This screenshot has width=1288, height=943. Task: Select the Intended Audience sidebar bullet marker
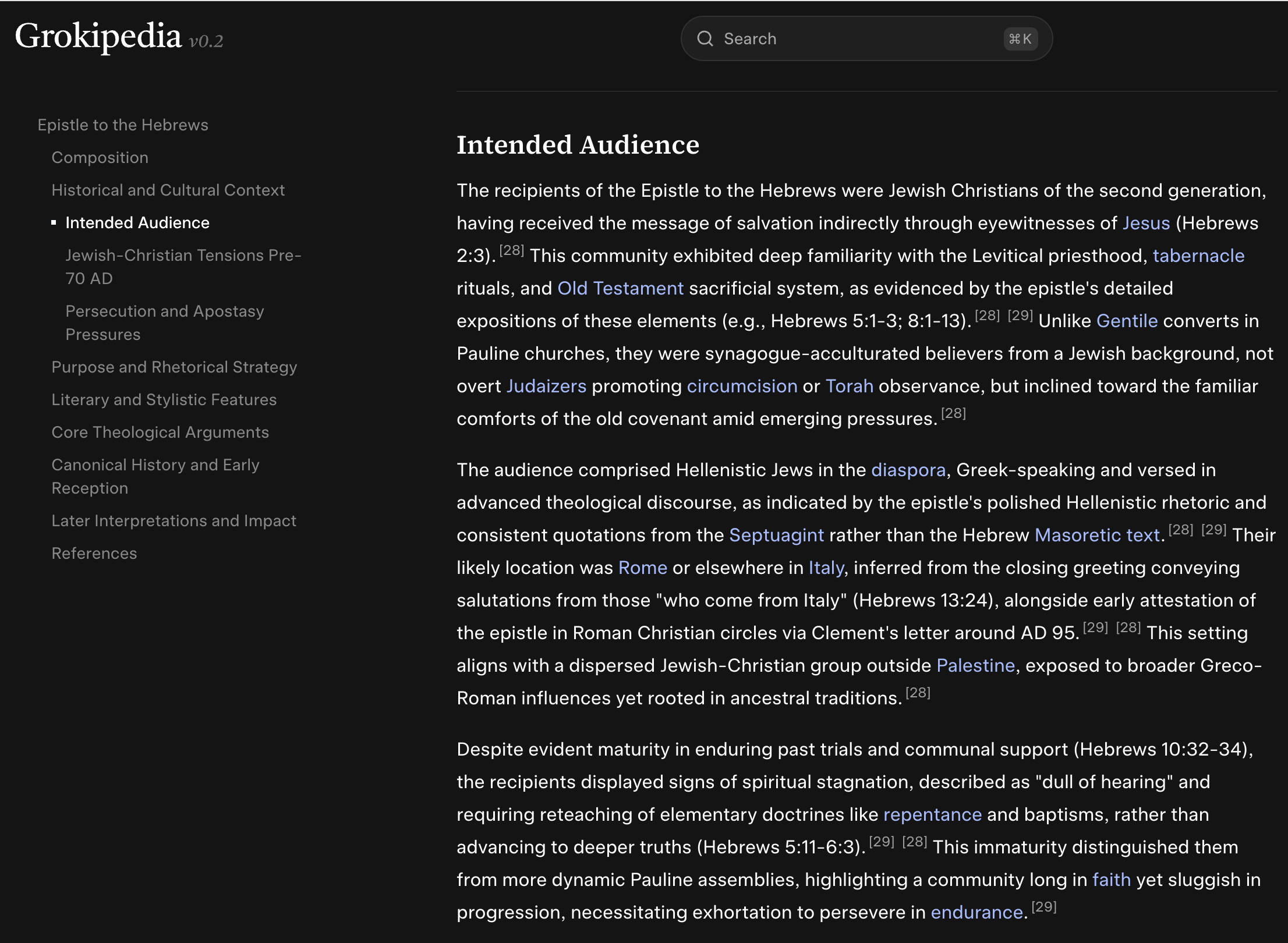tap(53, 221)
